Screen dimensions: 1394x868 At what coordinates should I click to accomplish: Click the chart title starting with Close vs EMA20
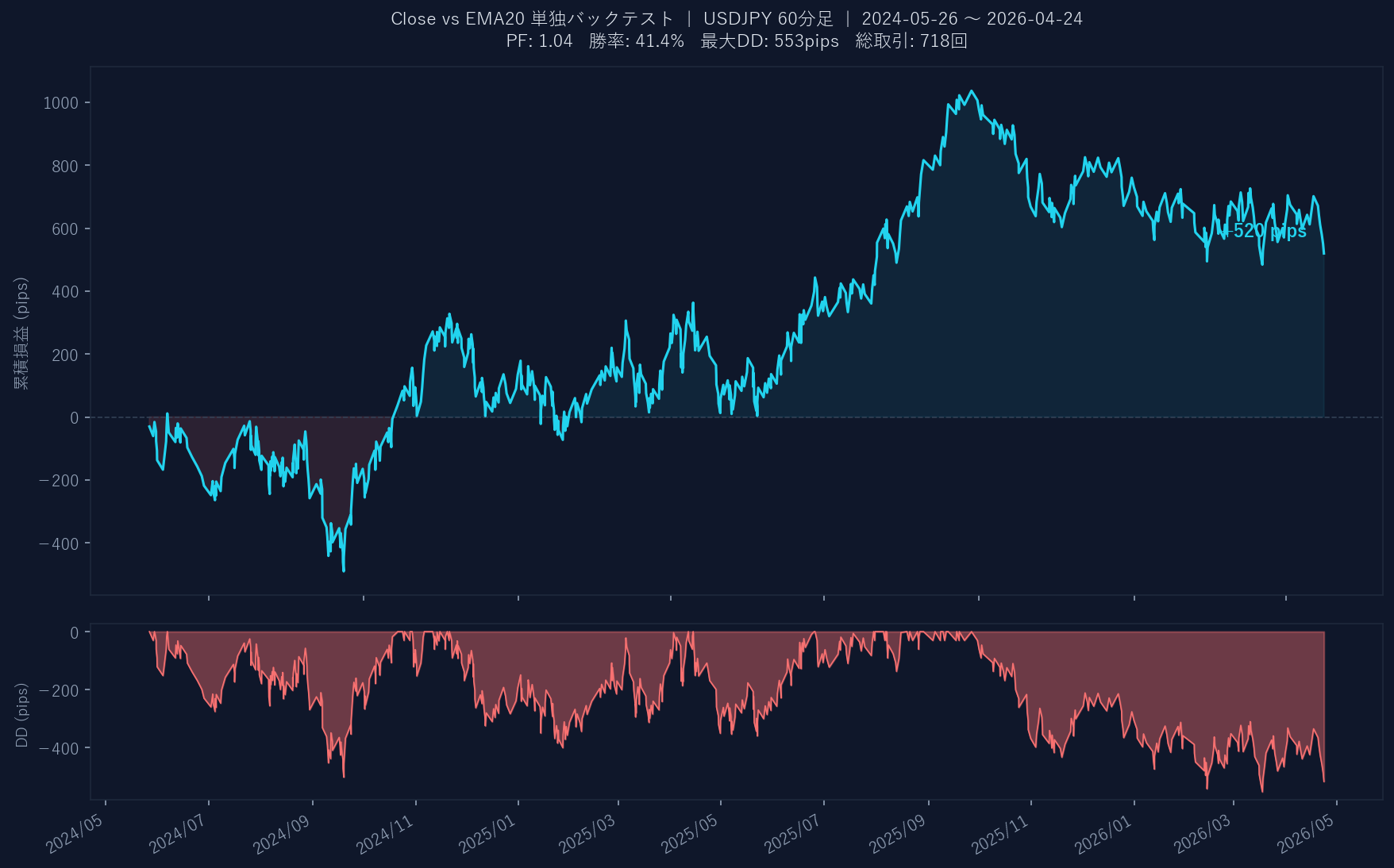(532, 18)
